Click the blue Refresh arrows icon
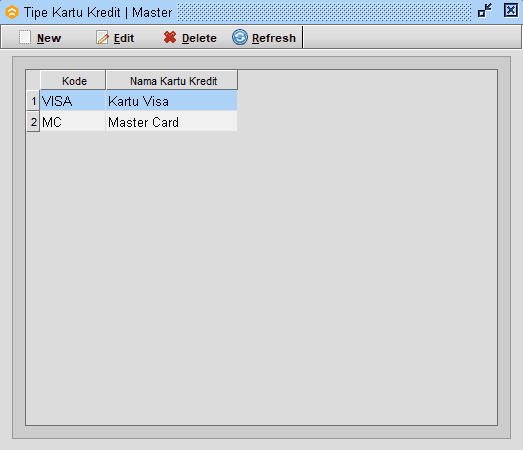Viewport: 523px width, 450px height. click(x=240, y=37)
